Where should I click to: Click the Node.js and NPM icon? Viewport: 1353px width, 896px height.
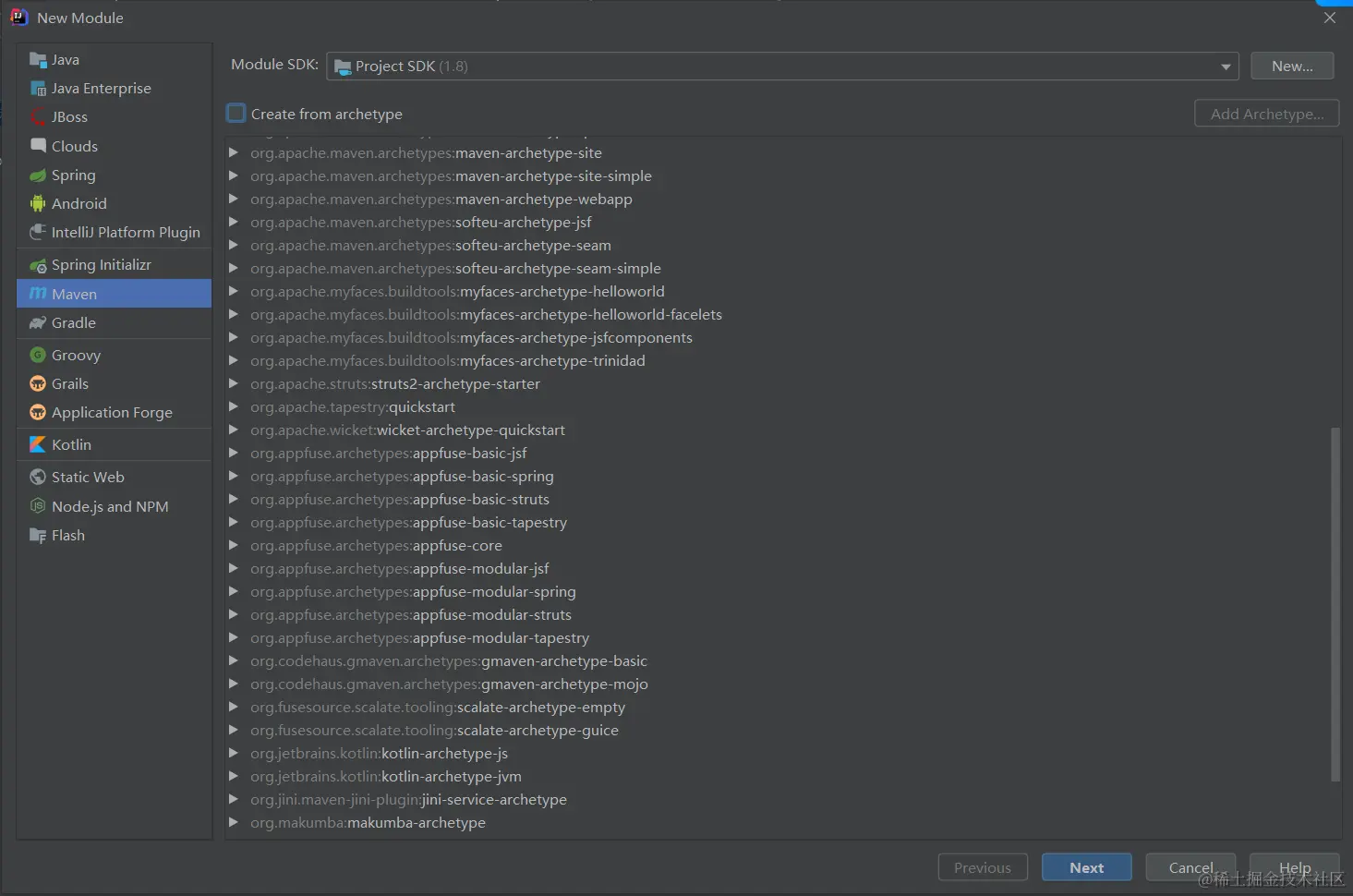pos(38,507)
